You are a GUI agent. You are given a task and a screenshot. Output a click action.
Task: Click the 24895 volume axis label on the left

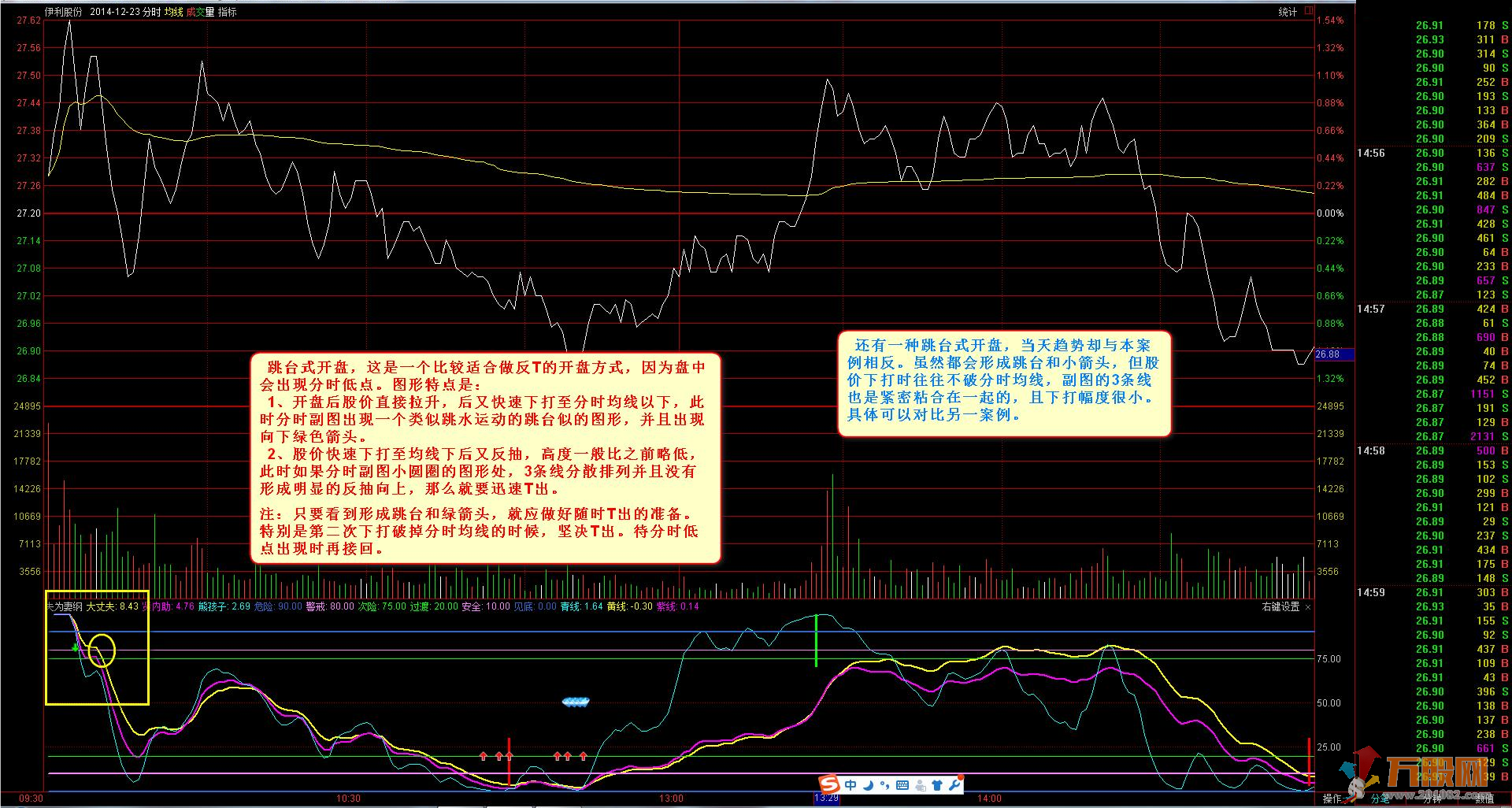pyautogui.click(x=27, y=406)
